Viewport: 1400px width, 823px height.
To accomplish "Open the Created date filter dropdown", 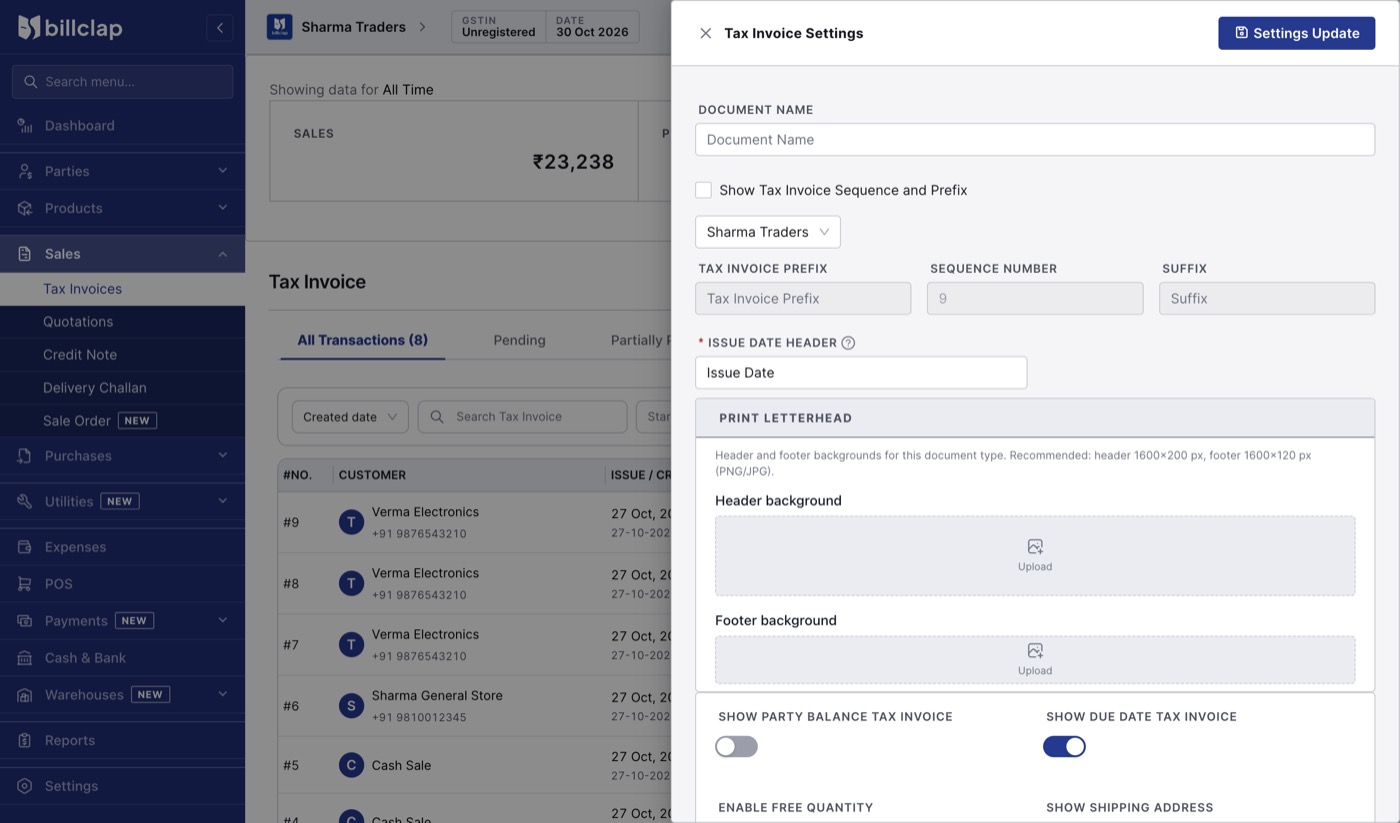I will [x=350, y=417].
